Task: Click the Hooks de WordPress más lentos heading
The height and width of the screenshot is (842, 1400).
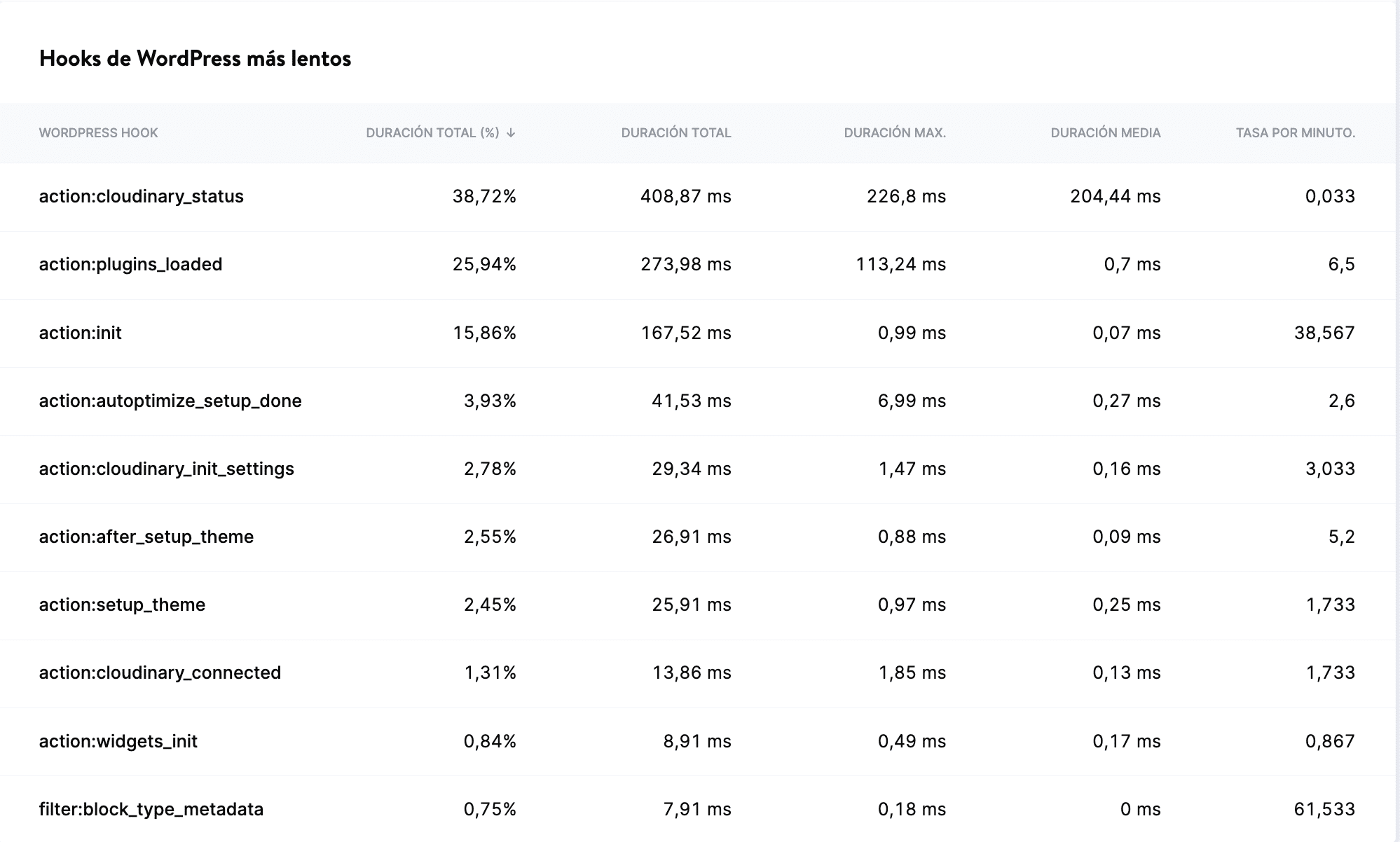Action: [x=195, y=59]
